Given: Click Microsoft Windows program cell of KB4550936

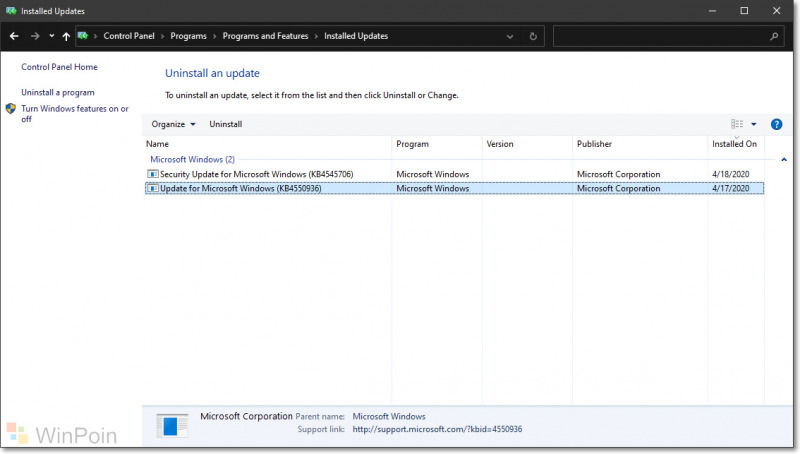Looking at the screenshot, I should [433, 188].
